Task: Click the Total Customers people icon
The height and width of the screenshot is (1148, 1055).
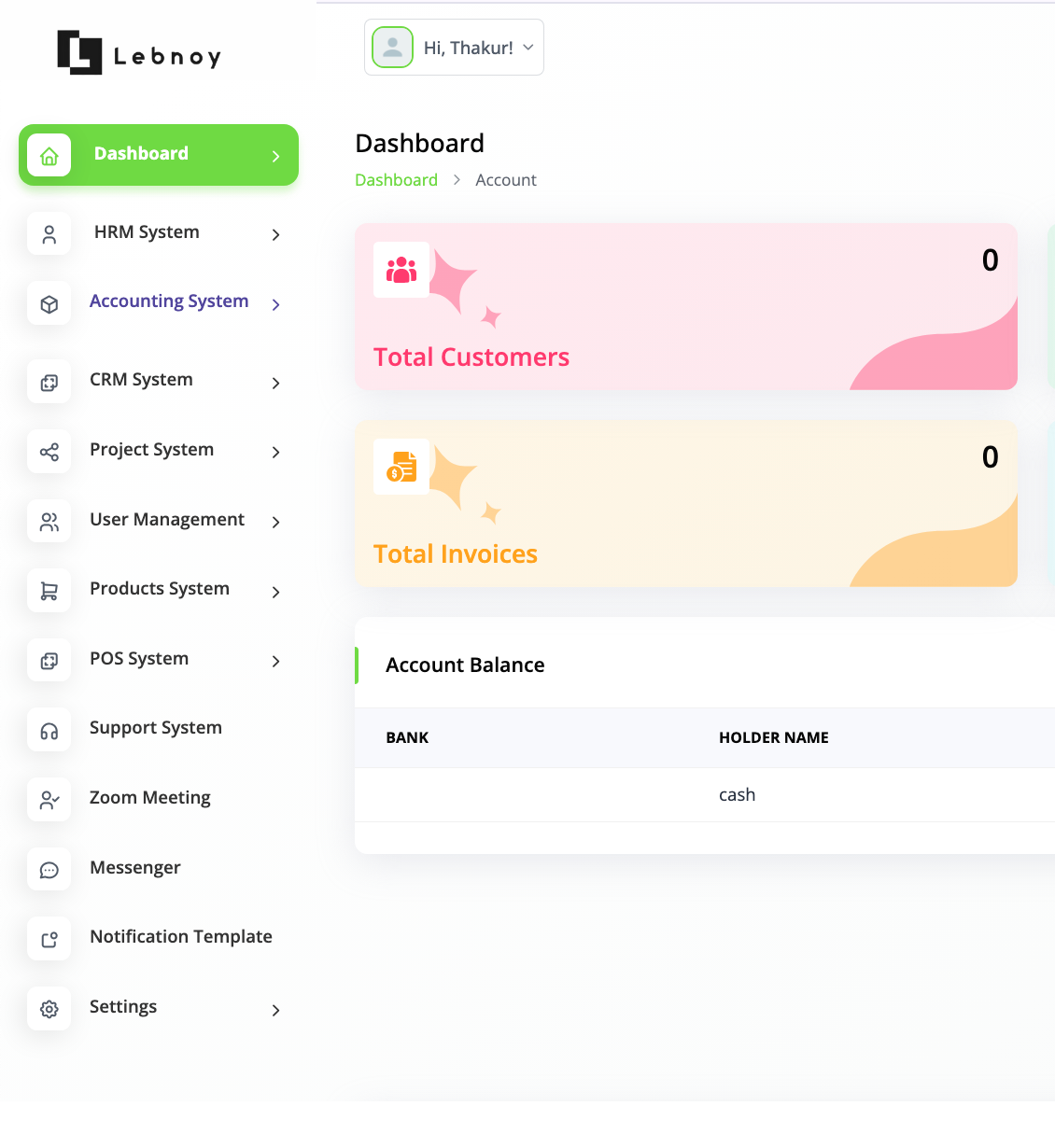Action: (401, 270)
